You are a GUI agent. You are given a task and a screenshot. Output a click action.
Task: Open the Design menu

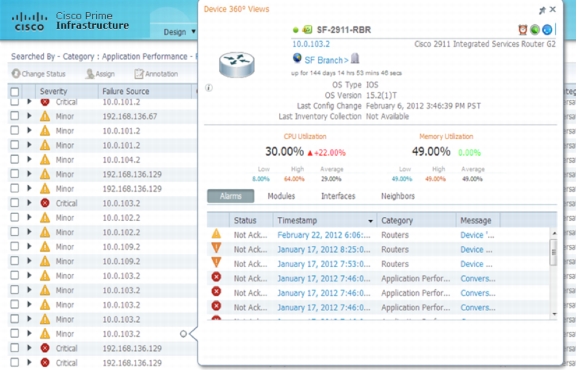pos(179,32)
